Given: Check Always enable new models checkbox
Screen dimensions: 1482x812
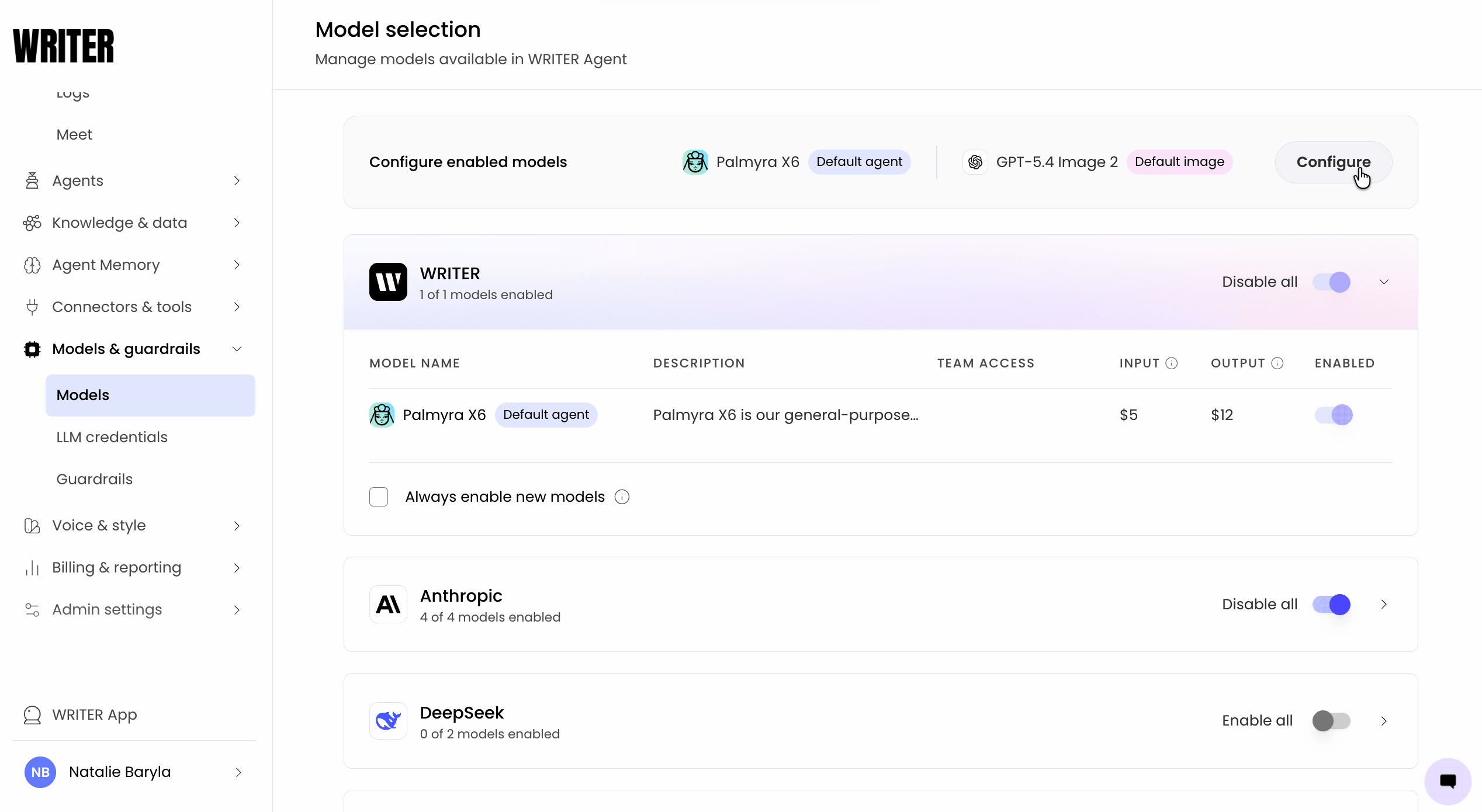Looking at the screenshot, I should [379, 497].
